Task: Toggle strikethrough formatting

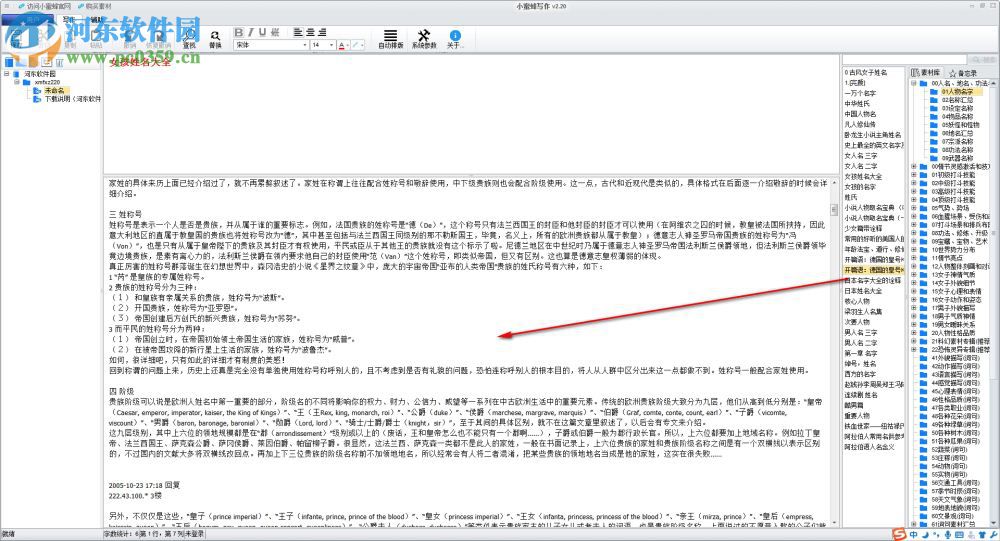Action: point(275,32)
